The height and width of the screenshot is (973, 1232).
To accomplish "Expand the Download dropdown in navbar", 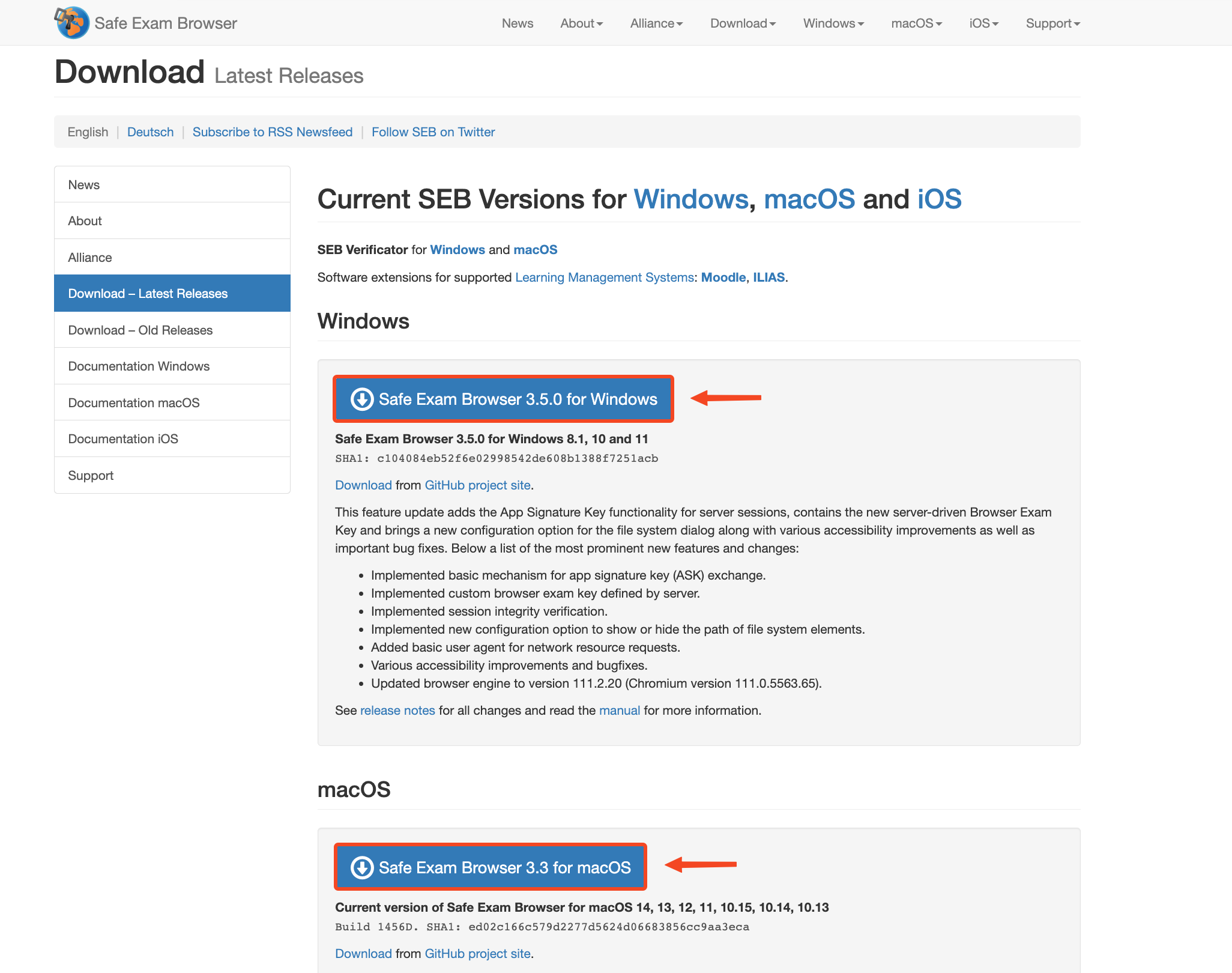I will point(743,23).
